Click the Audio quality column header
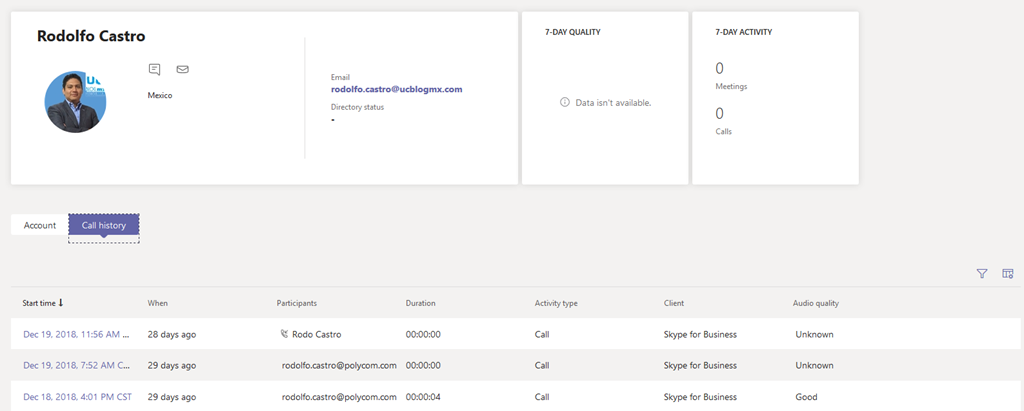Screen dimensions: 1024x411 click(x=808, y=302)
